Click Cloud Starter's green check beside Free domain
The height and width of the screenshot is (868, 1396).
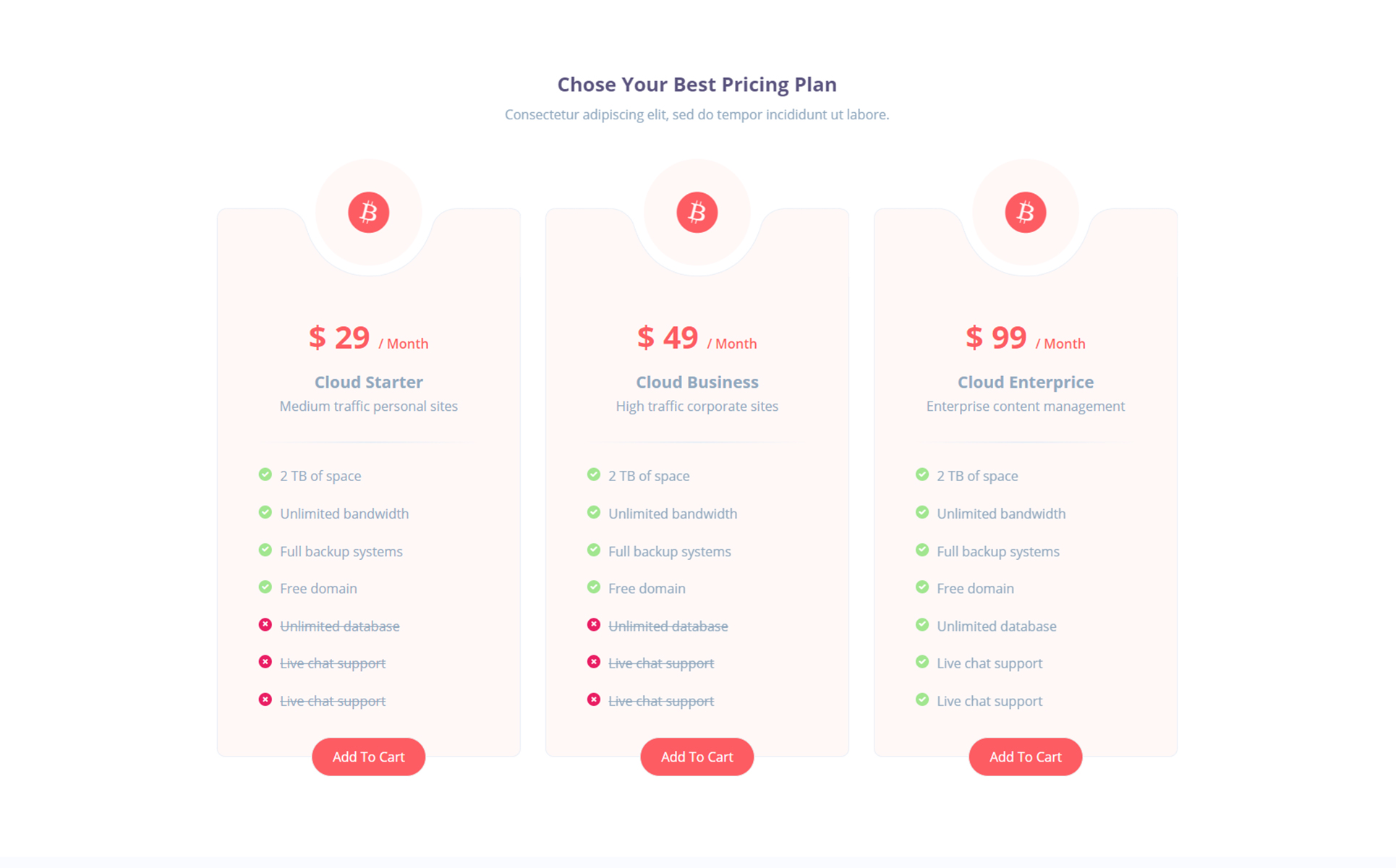[265, 587]
